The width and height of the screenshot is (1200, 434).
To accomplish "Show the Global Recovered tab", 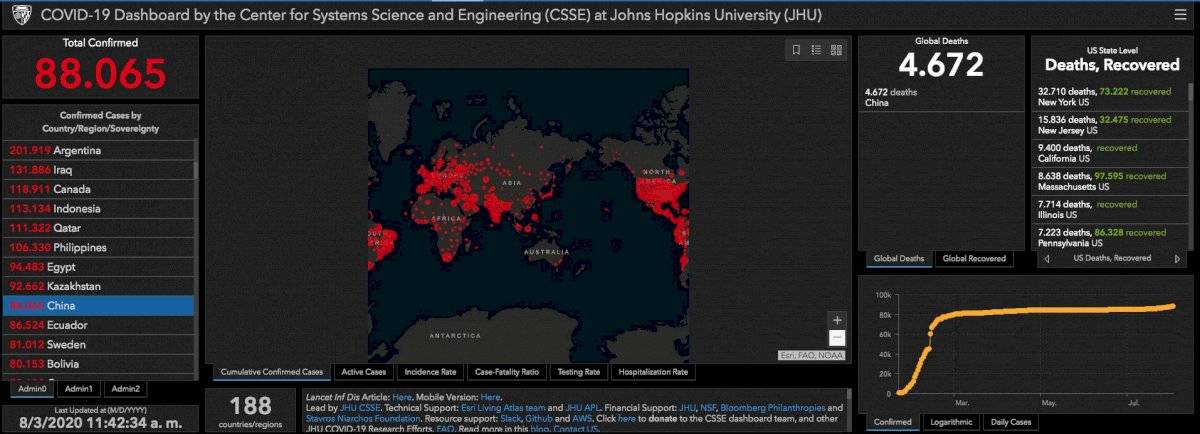I will pyautogui.click(x=973, y=258).
